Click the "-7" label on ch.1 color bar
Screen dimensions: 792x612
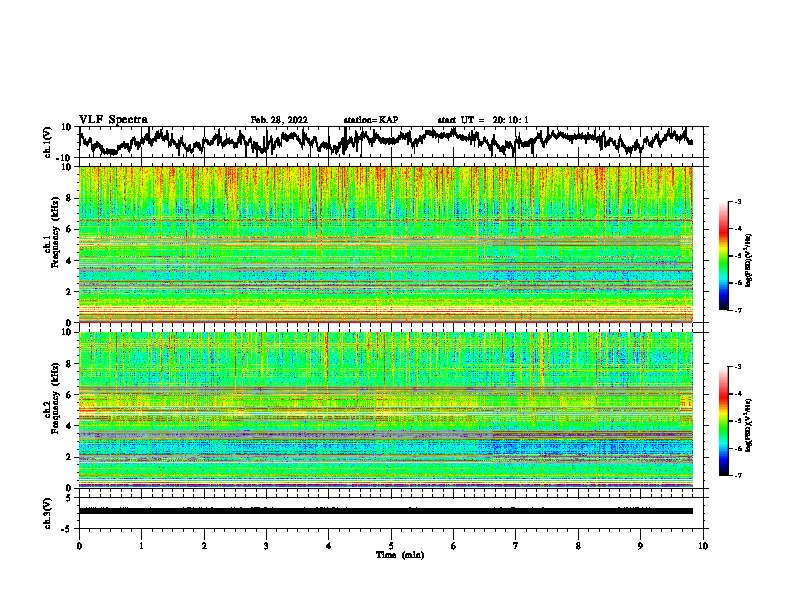737,310
